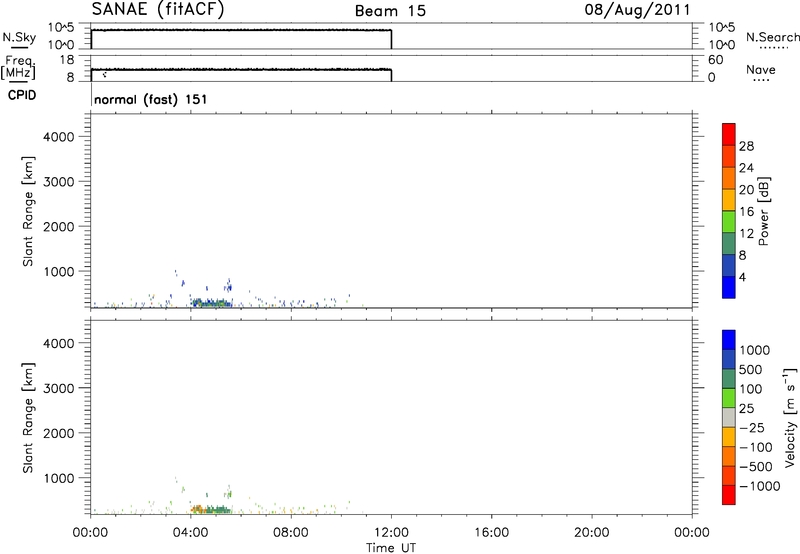Click the bright blue bottom Power colorbar segment
800x554 pixels.
(x=729, y=287)
